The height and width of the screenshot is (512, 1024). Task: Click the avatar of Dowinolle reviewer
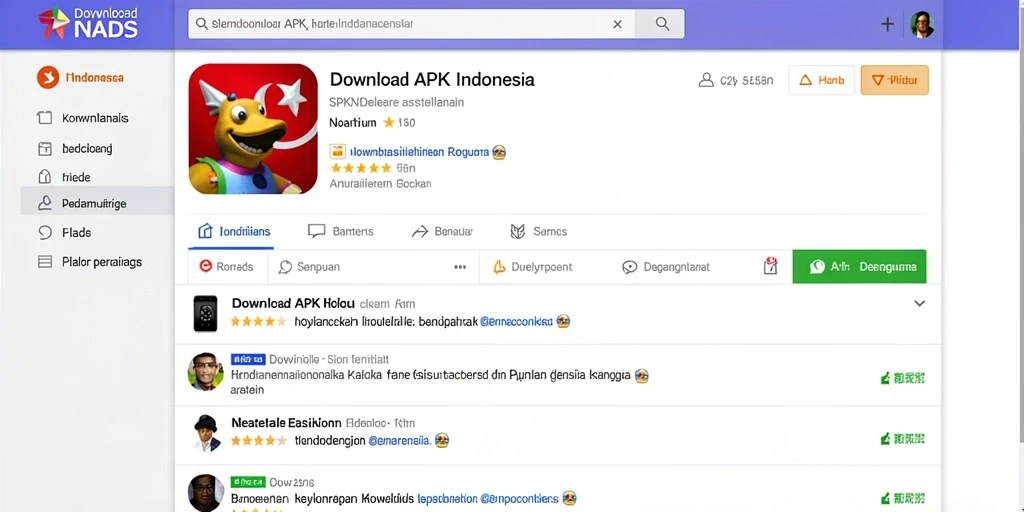pyautogui.click(x=206, y=372)
